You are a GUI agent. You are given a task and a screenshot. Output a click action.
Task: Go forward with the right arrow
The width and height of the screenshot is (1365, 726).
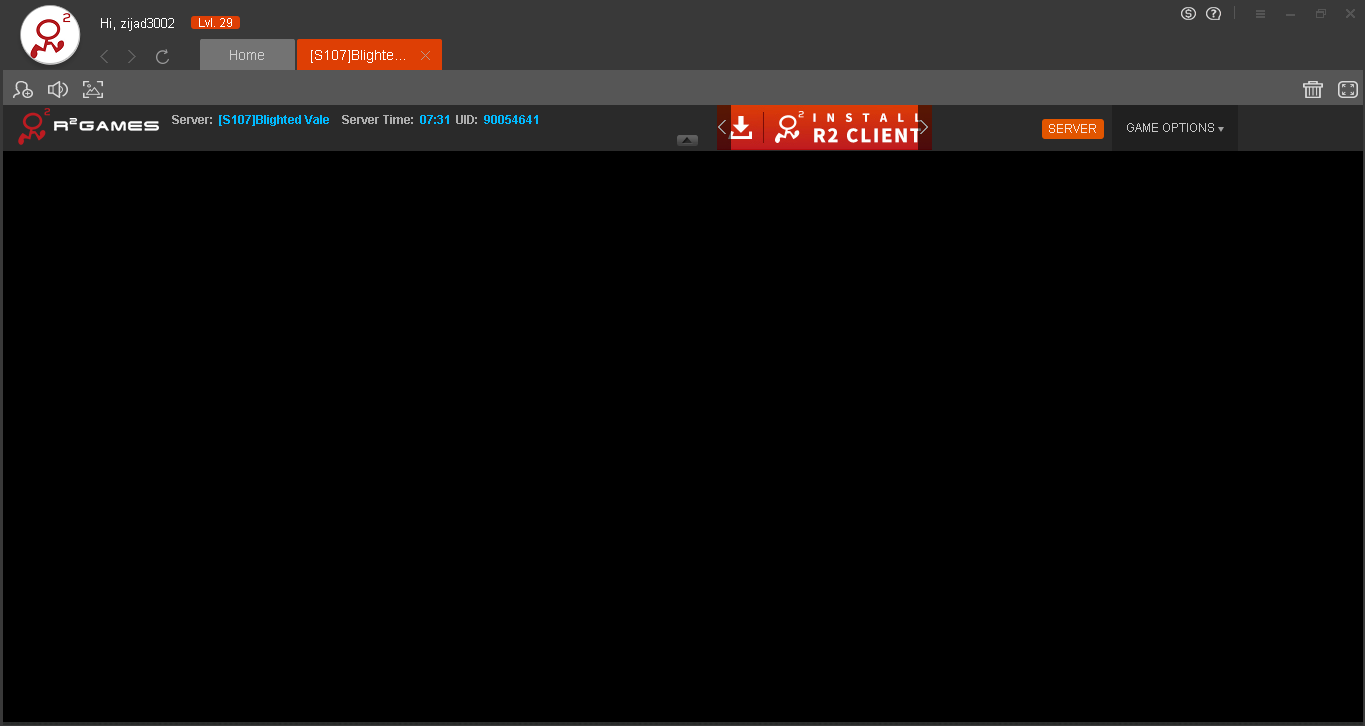tap(132, 56)
